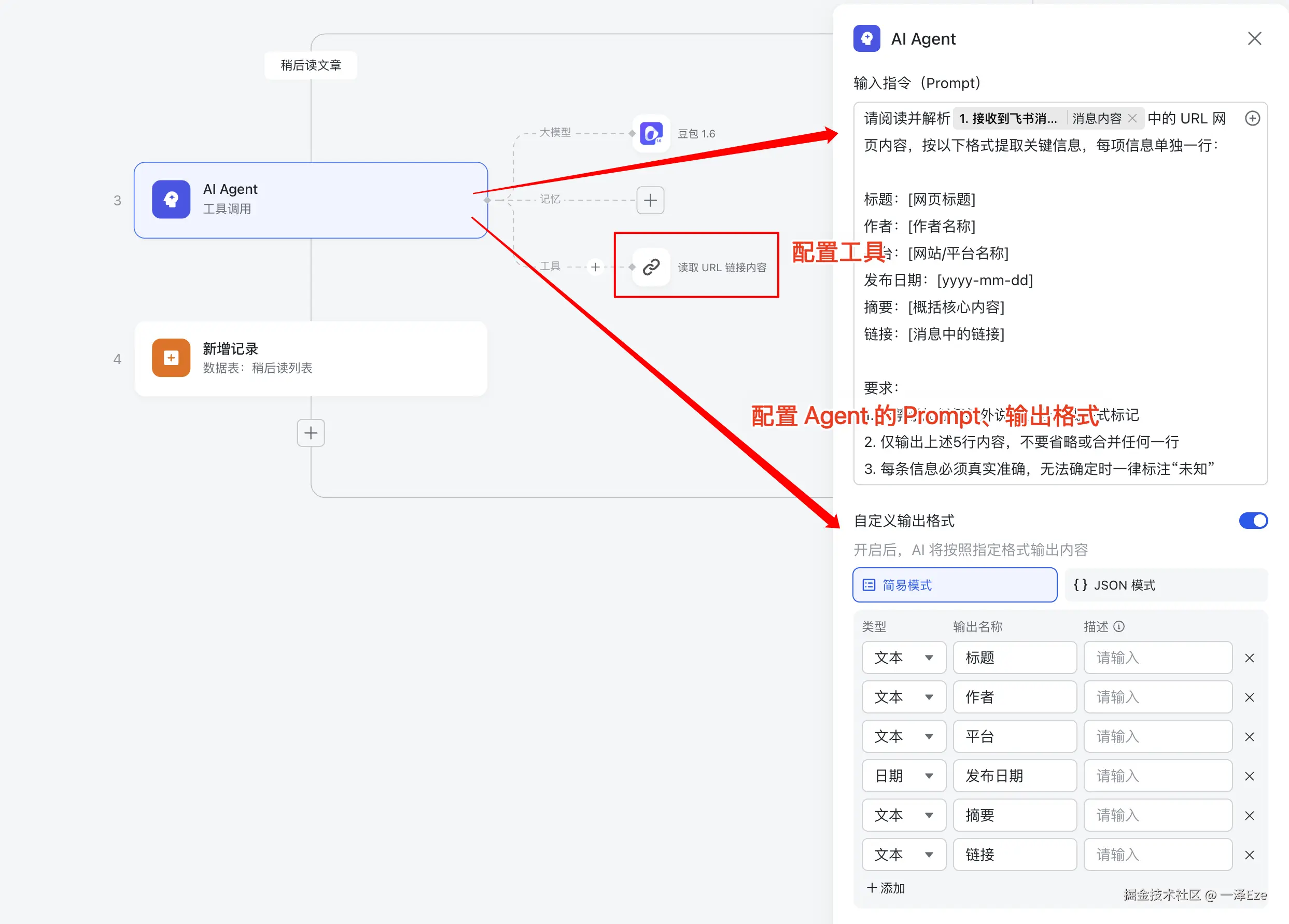Add a workflow step below 新增记录
This screenshot has width=1289, height=924.
(310, 433)
